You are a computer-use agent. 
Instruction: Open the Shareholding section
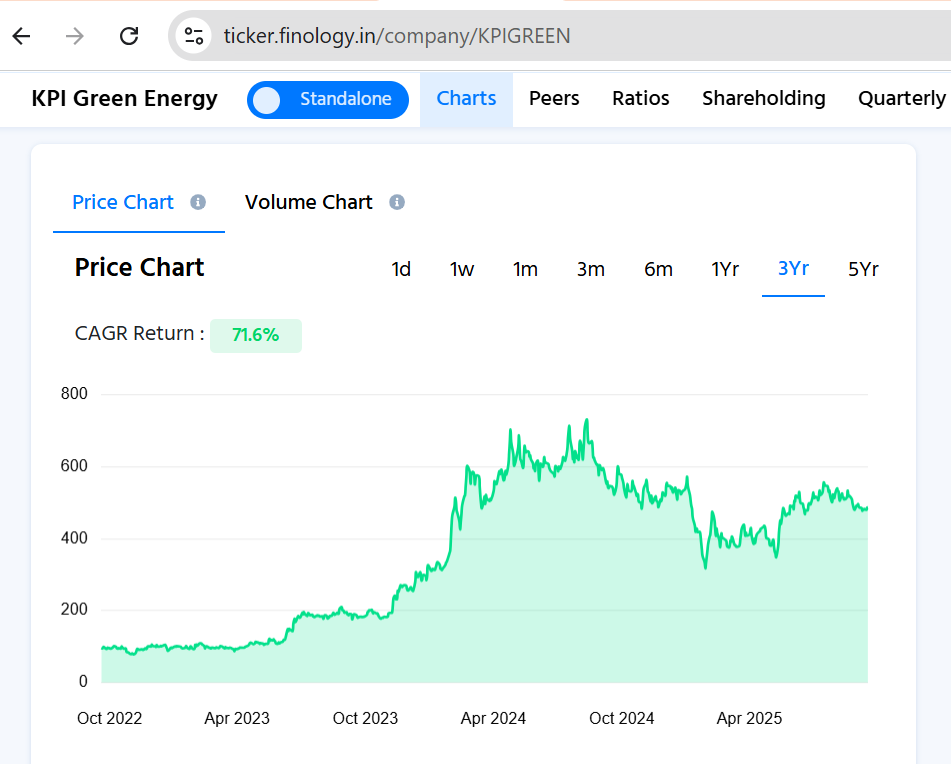(764, 98)
